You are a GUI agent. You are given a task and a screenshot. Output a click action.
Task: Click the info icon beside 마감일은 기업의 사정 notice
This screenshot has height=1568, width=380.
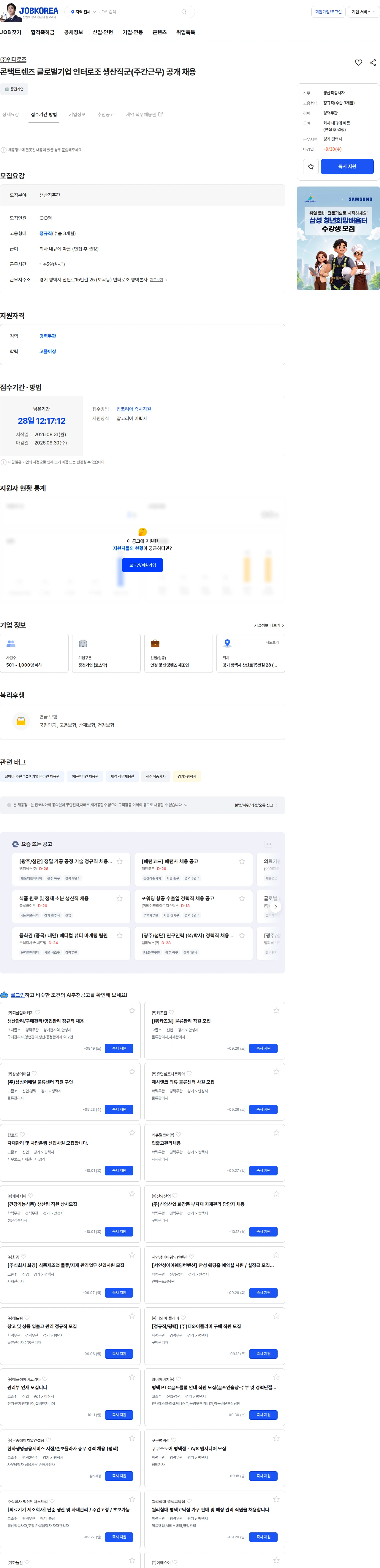pyautogui.click(x=4, y=462)
